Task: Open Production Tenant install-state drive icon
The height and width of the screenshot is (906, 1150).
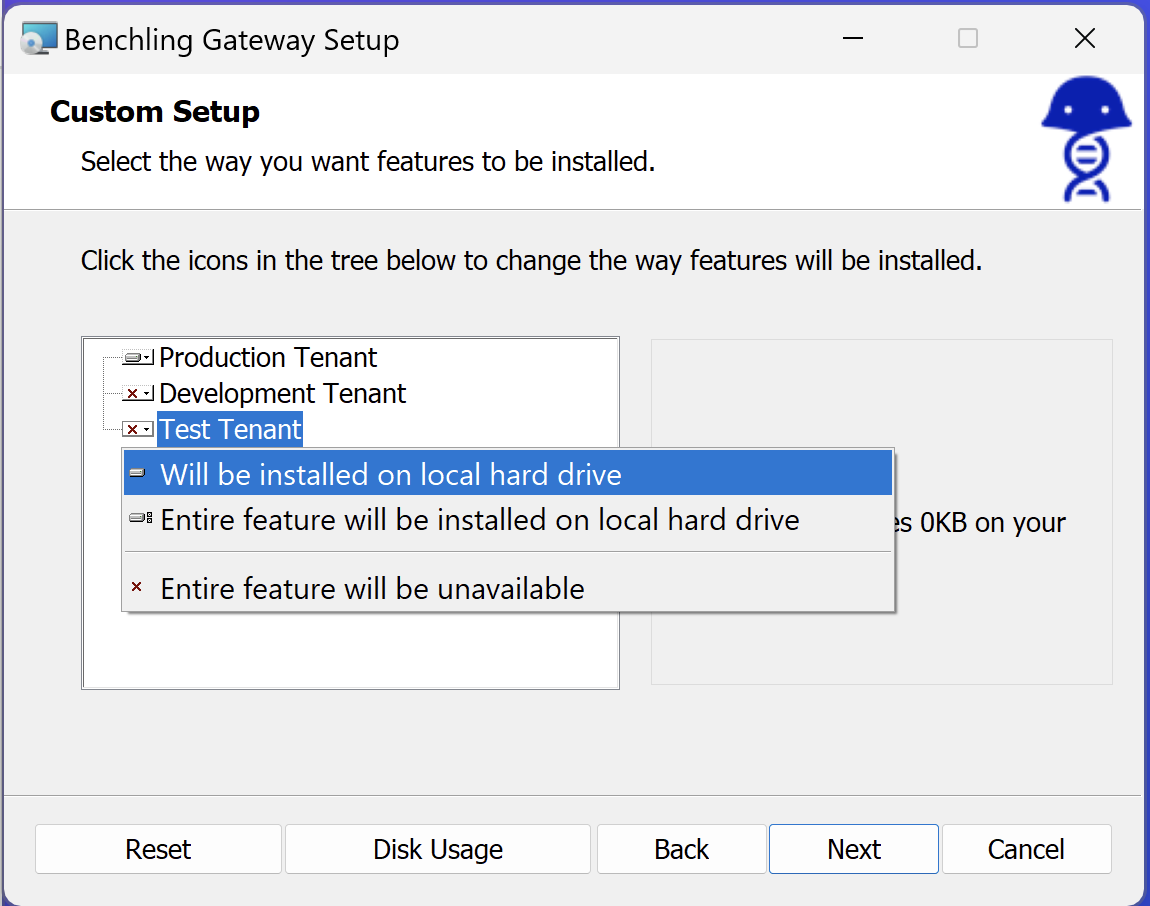Action: (x=138, y=358)
